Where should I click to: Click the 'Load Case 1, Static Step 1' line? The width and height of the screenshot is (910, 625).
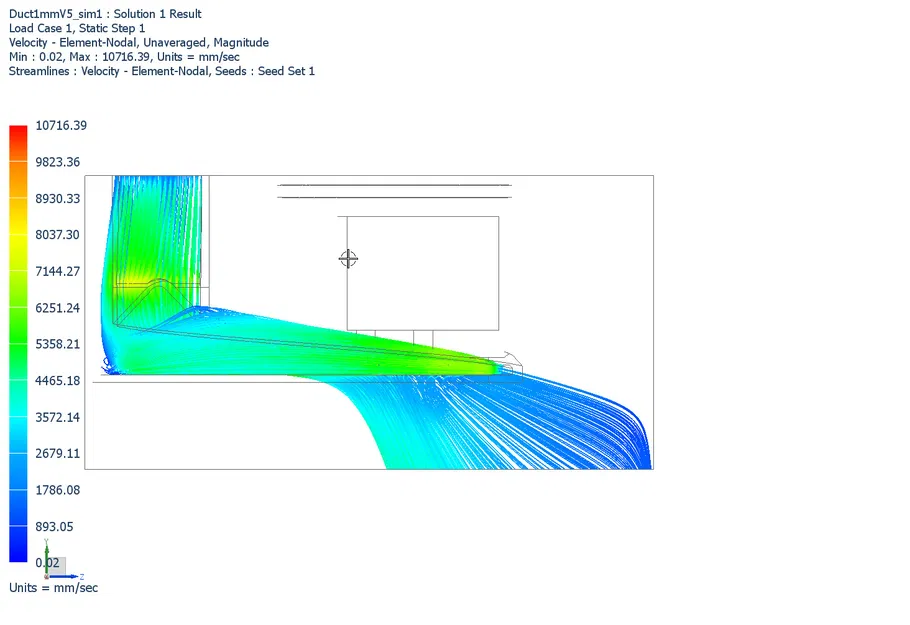click(x=77, y=28)
